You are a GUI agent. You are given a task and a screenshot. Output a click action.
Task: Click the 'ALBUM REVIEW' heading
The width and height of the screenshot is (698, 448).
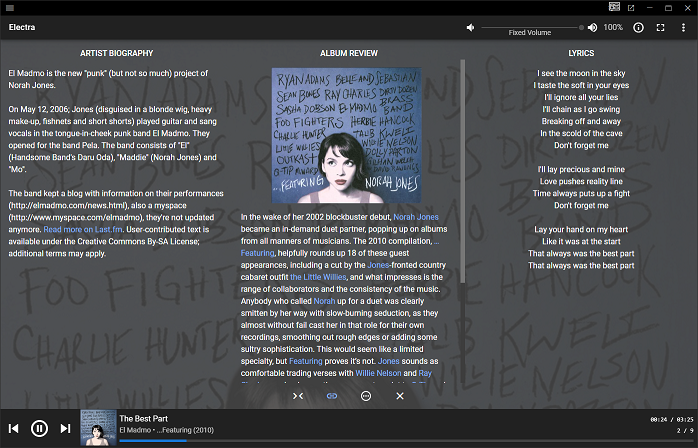tap(349, 53)
